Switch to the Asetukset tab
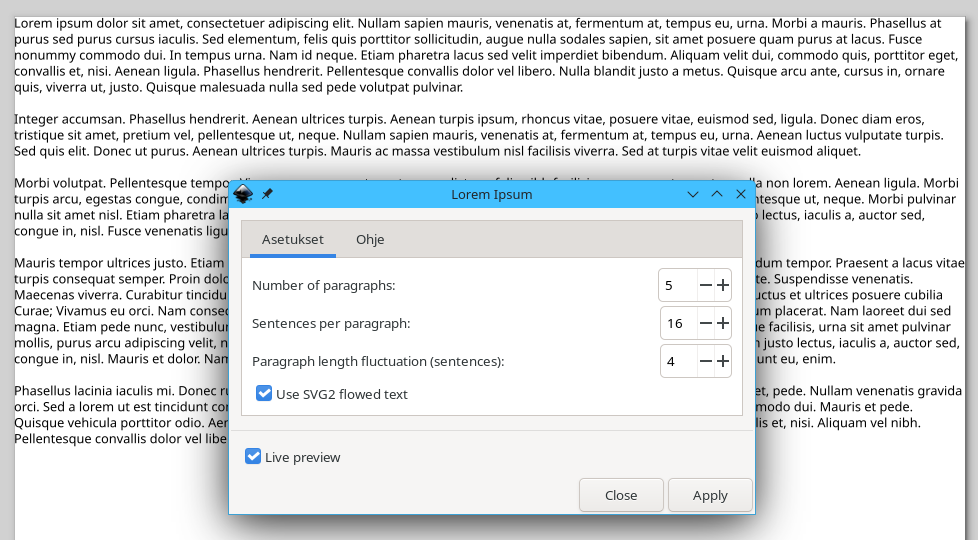Image resolution: width=978 pixels, height=540 pixels. 293,239
